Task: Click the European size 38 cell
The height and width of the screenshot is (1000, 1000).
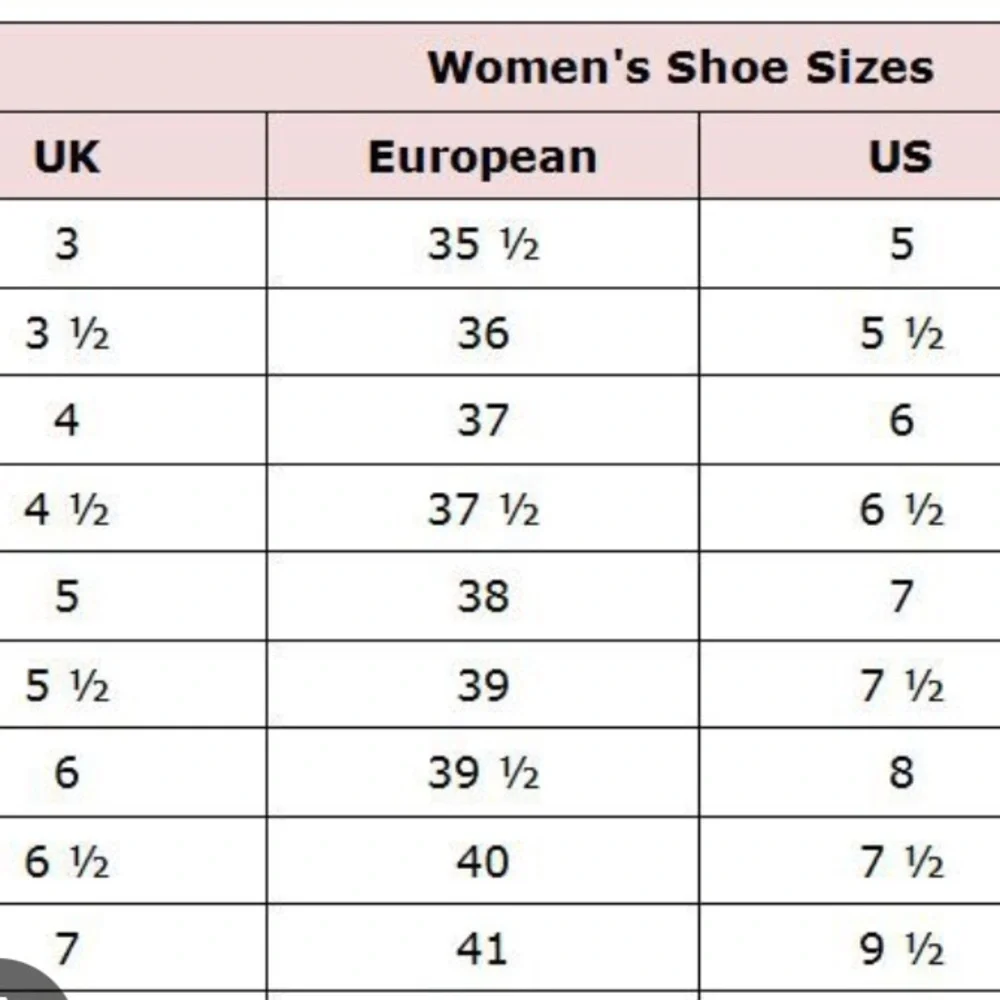Action: tap(483, 597)
